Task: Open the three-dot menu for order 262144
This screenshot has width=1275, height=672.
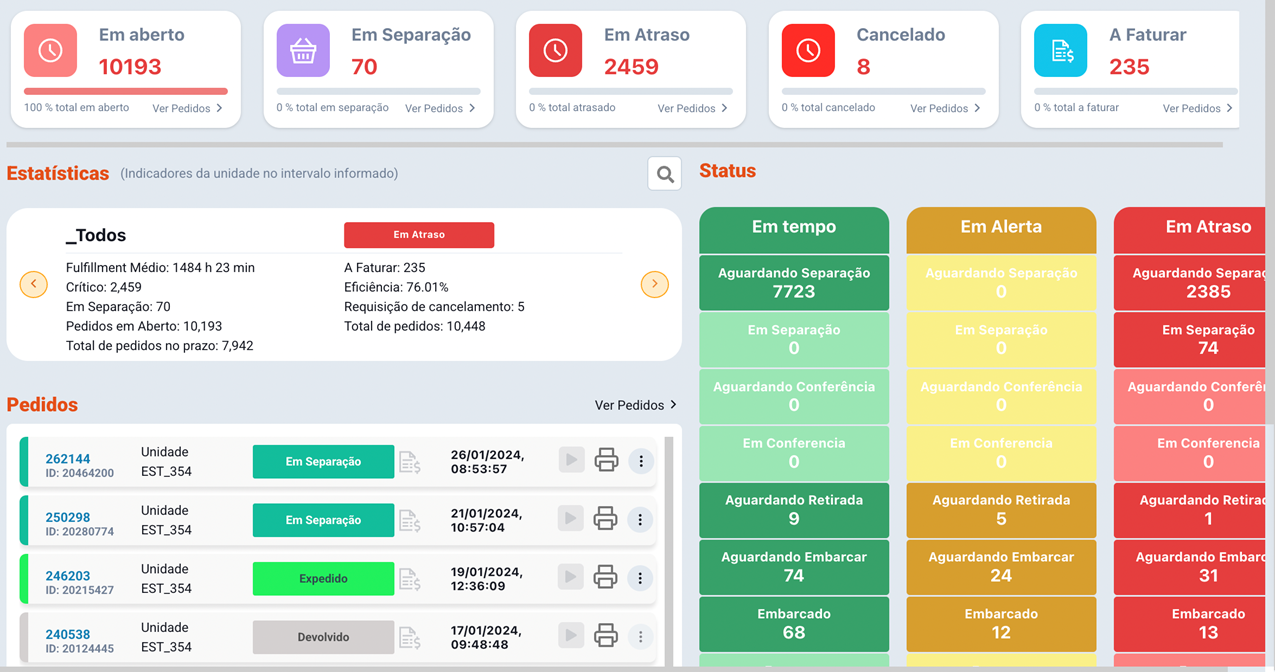Action: pyautogui.click(x=640, y=460)
